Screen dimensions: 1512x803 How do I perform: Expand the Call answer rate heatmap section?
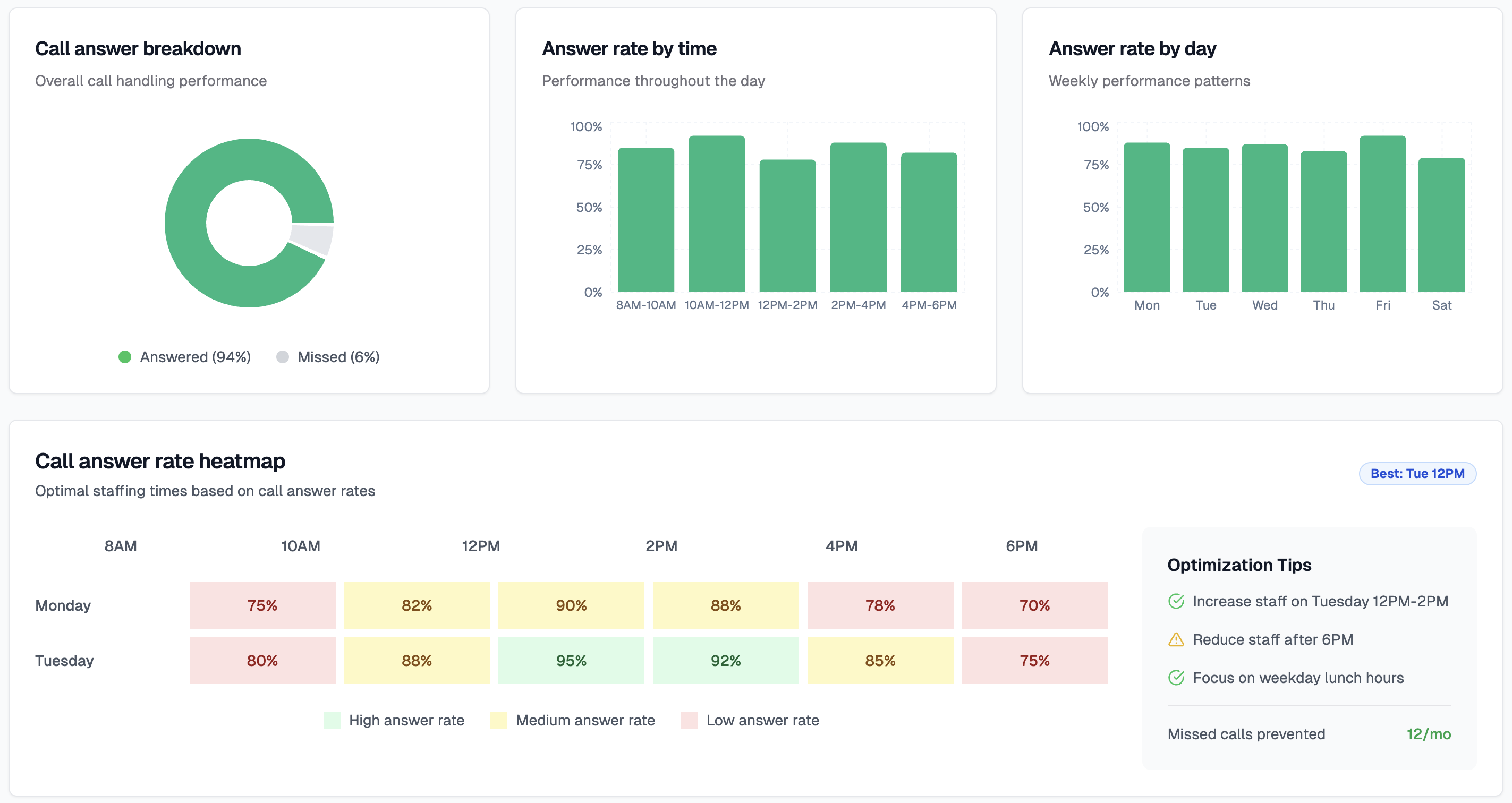[x=160, y=461]
